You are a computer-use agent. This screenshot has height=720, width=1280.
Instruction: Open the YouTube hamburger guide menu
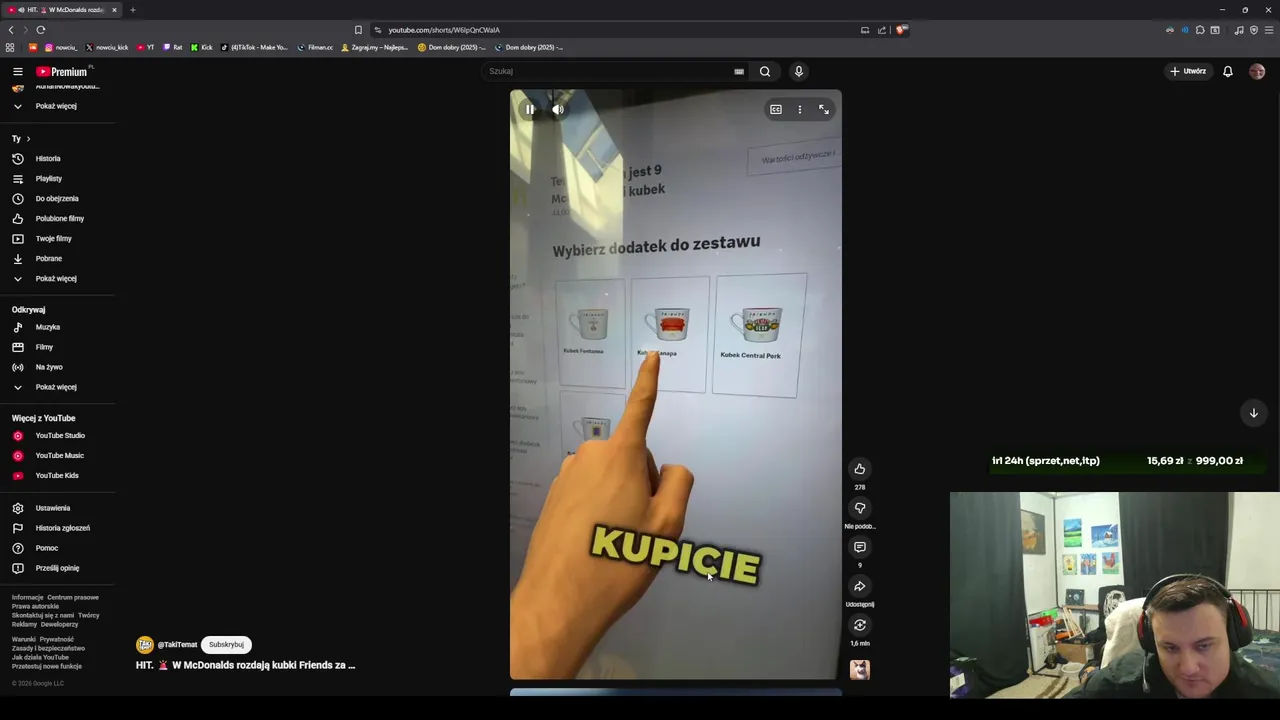click(x=17, y=71)
